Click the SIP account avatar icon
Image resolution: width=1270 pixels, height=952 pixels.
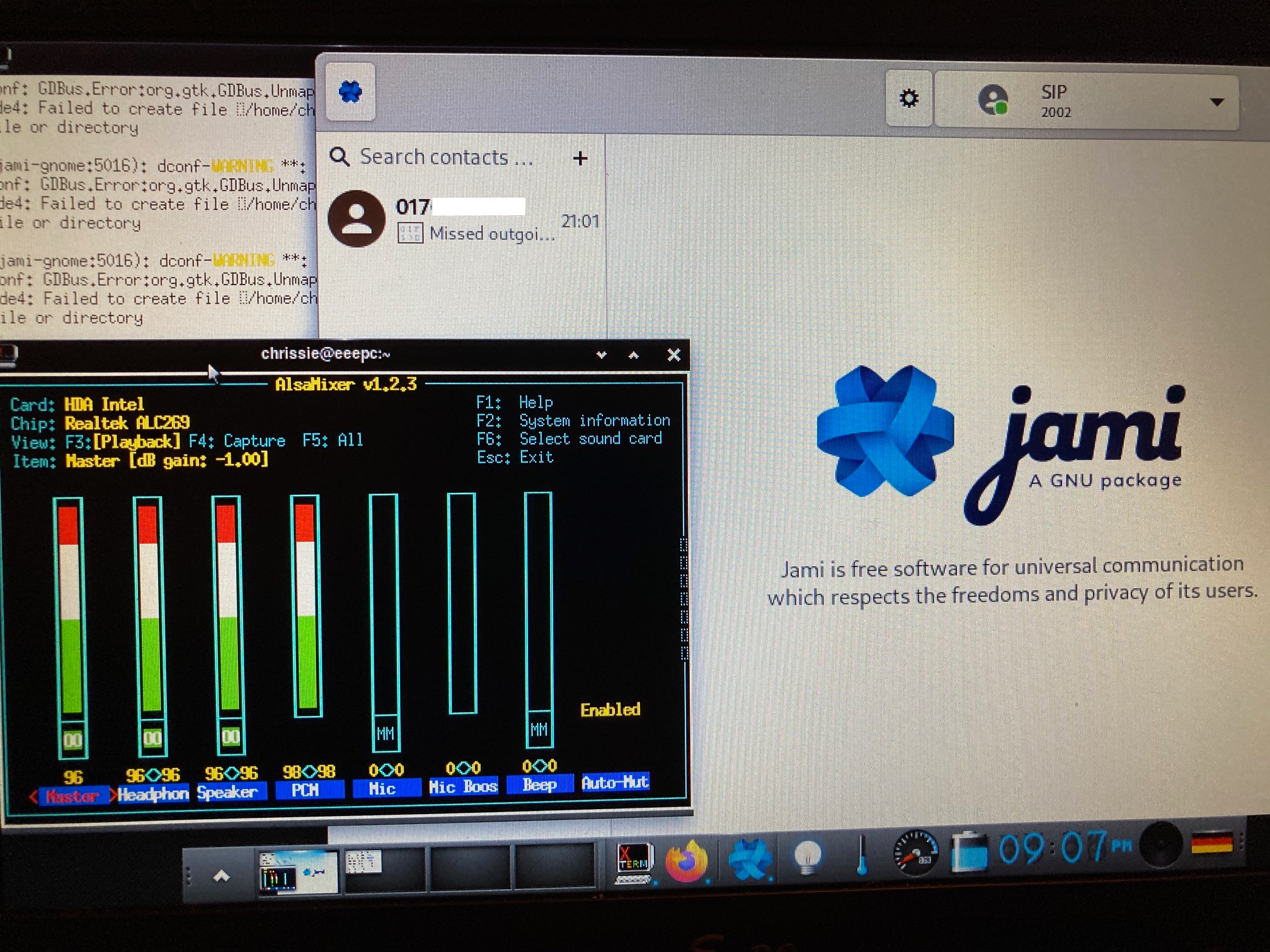pyautogui.click(x=993, y=99)
